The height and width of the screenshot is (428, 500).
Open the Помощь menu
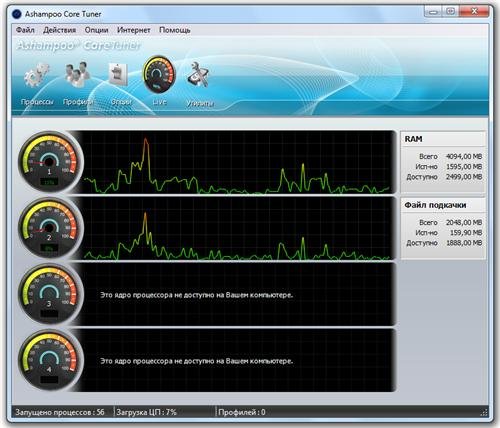pos(175,30)
